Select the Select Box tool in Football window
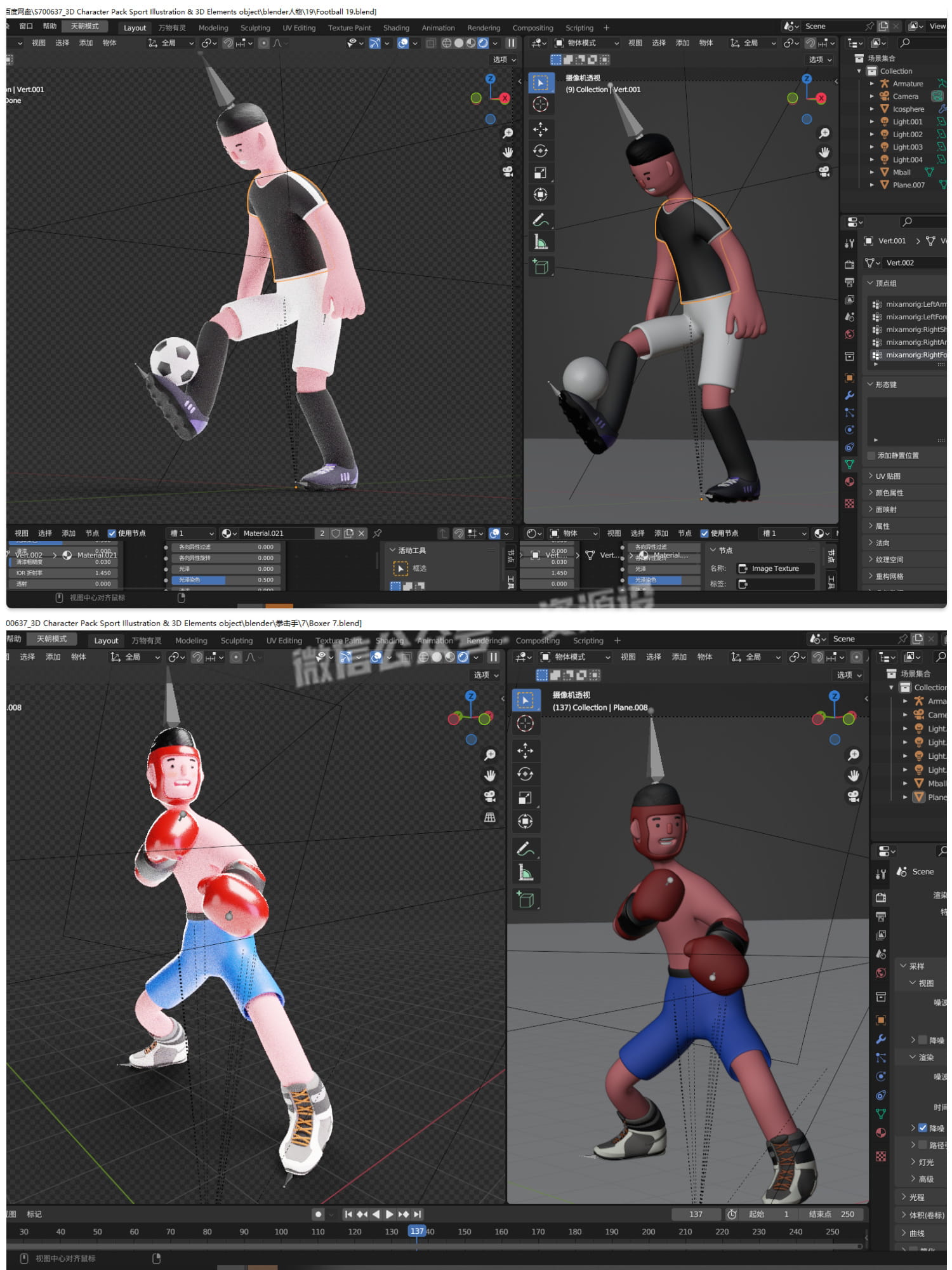Screen dimensions: 952x1270 point(541,83)
